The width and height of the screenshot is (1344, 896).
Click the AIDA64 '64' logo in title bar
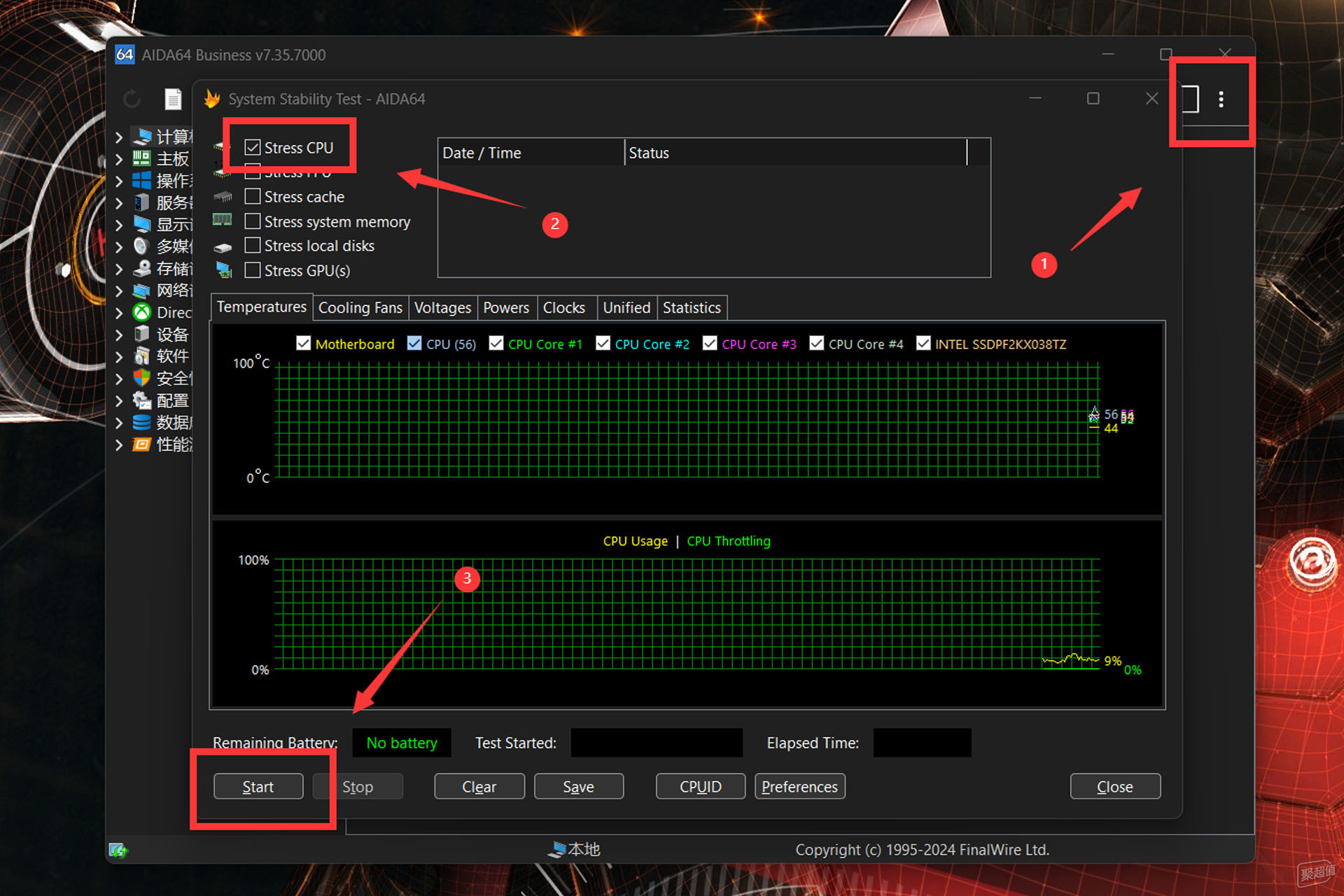(125, 55)
